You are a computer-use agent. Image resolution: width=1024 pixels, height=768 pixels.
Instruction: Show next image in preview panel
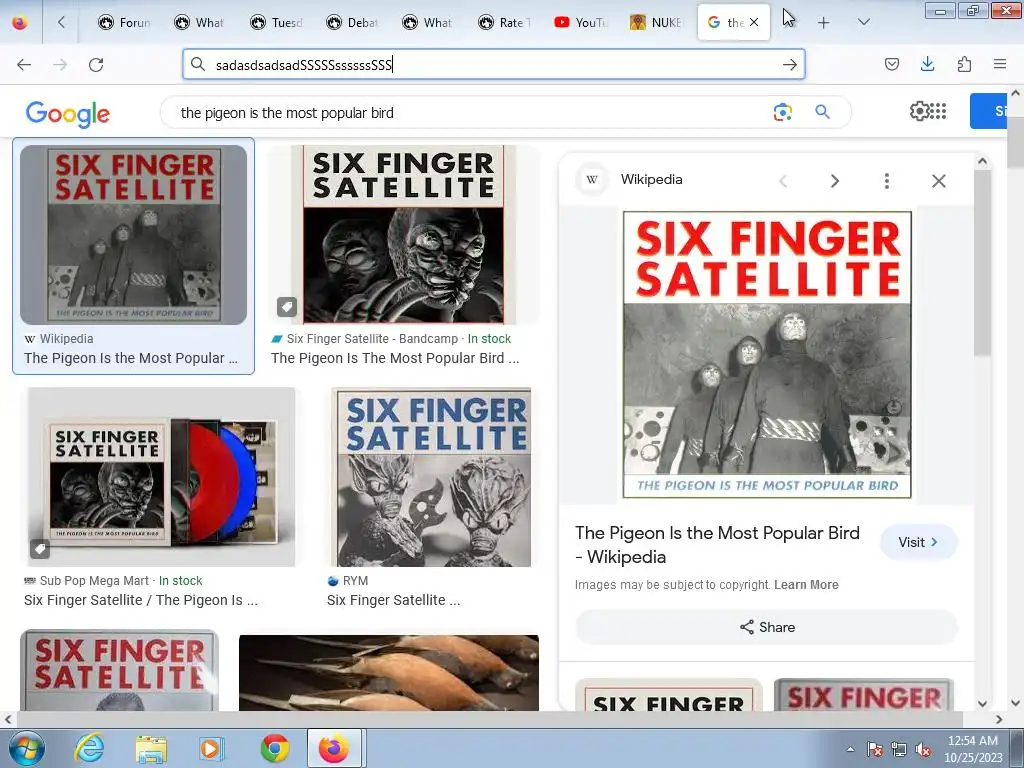pos(835,181)
